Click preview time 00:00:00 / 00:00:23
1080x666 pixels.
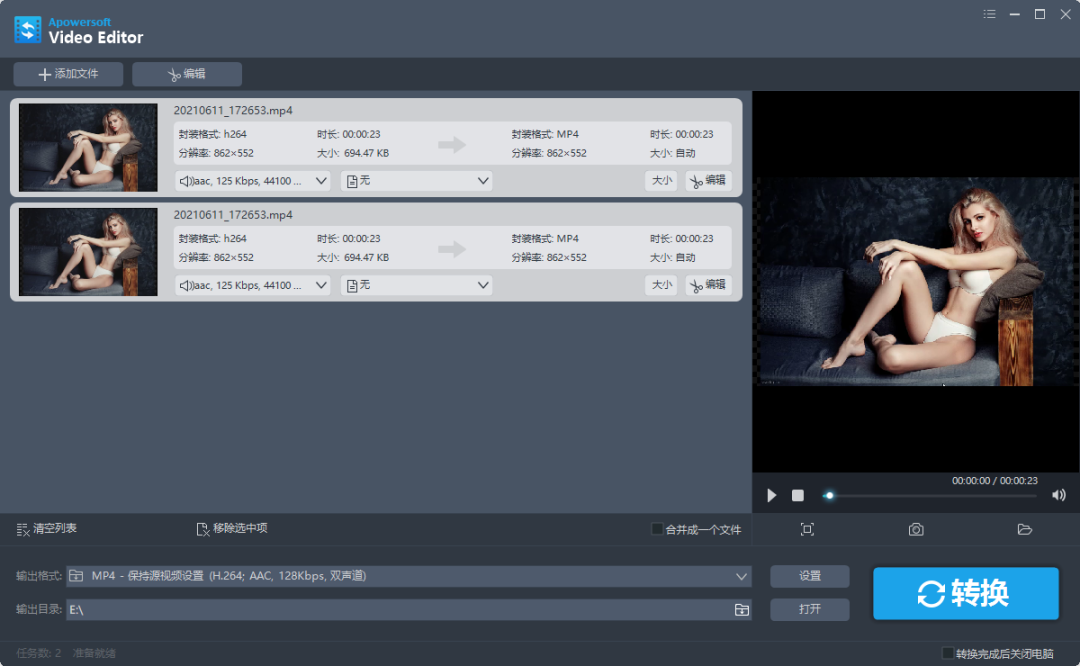tap(995, 481)
